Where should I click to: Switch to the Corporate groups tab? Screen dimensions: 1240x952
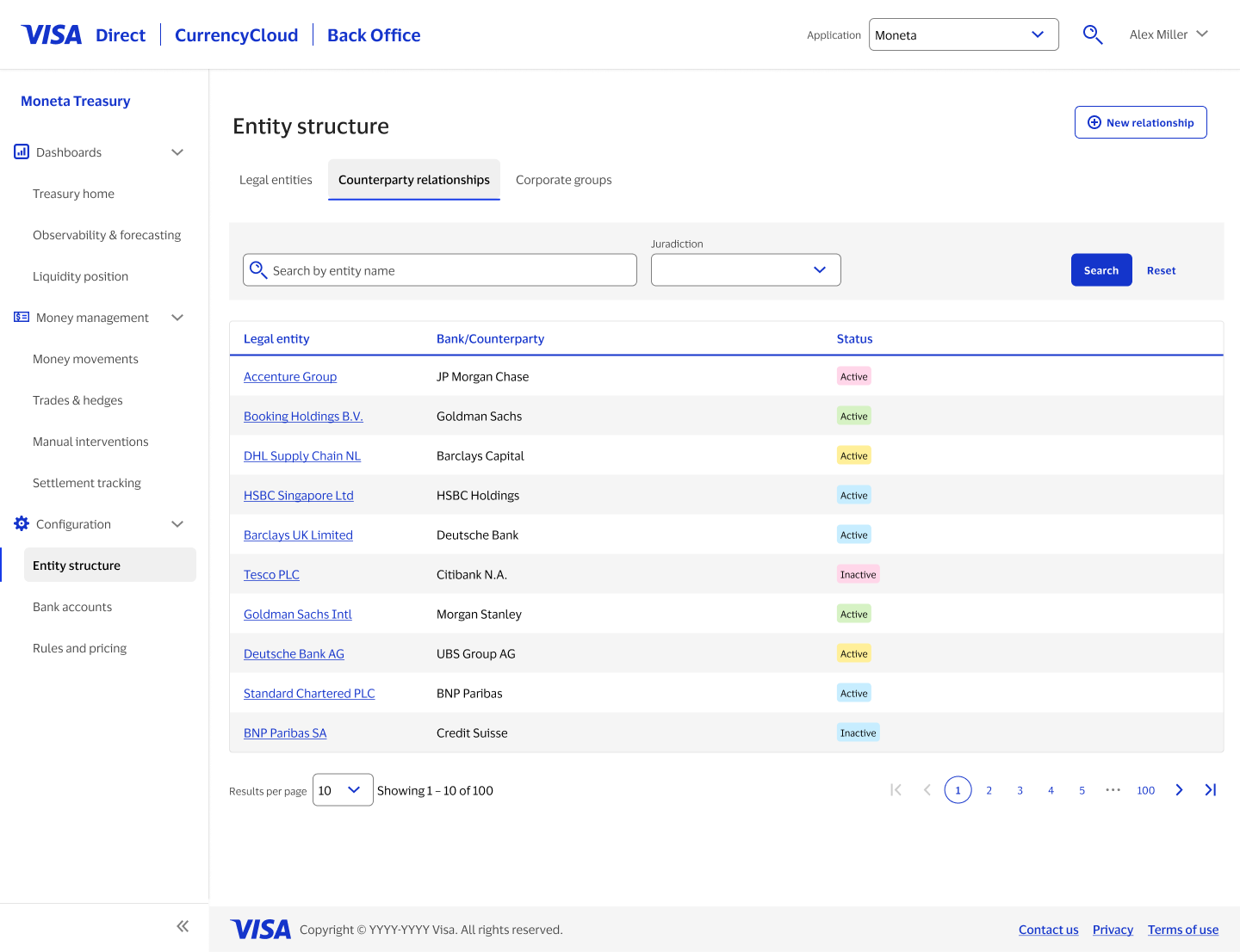[564, 180]
